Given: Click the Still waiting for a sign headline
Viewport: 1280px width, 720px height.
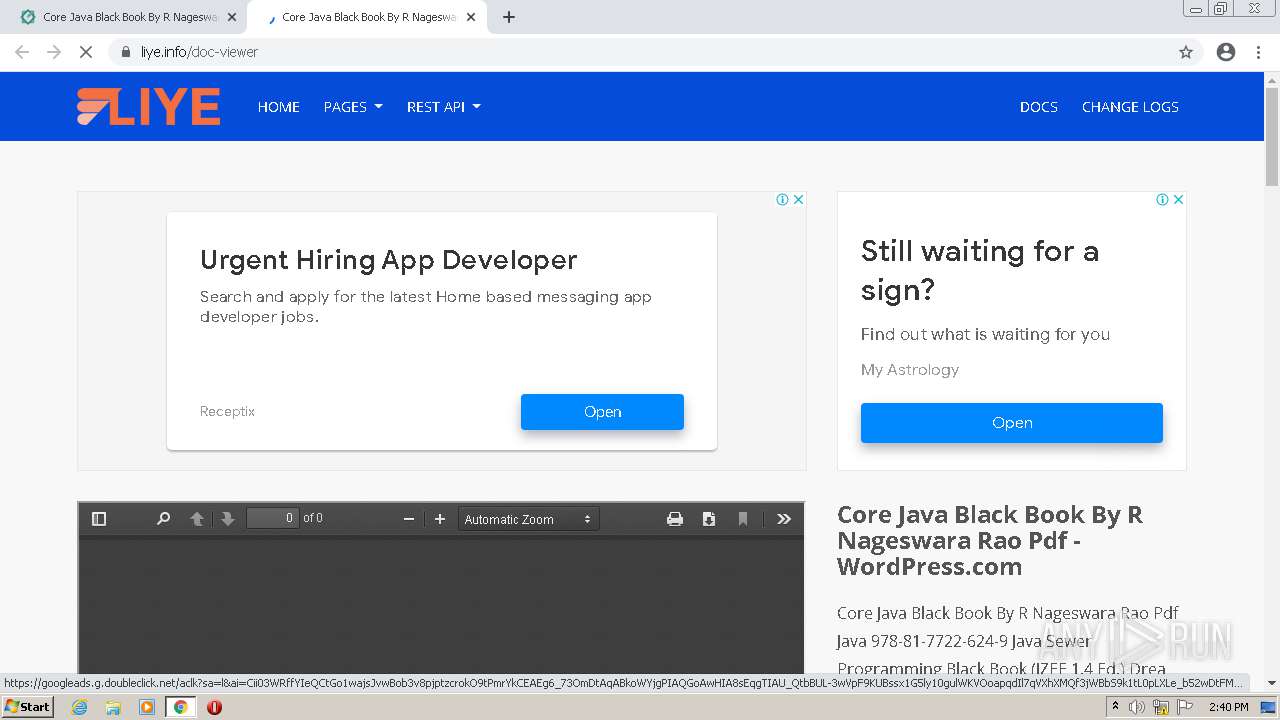Looking at the screenshot, I should (x=980, y=270).
